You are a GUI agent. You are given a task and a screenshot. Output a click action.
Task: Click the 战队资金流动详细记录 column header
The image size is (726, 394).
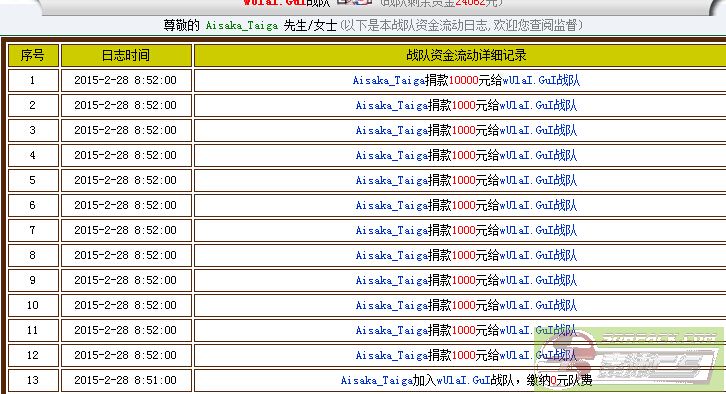(x=466, y=56)
